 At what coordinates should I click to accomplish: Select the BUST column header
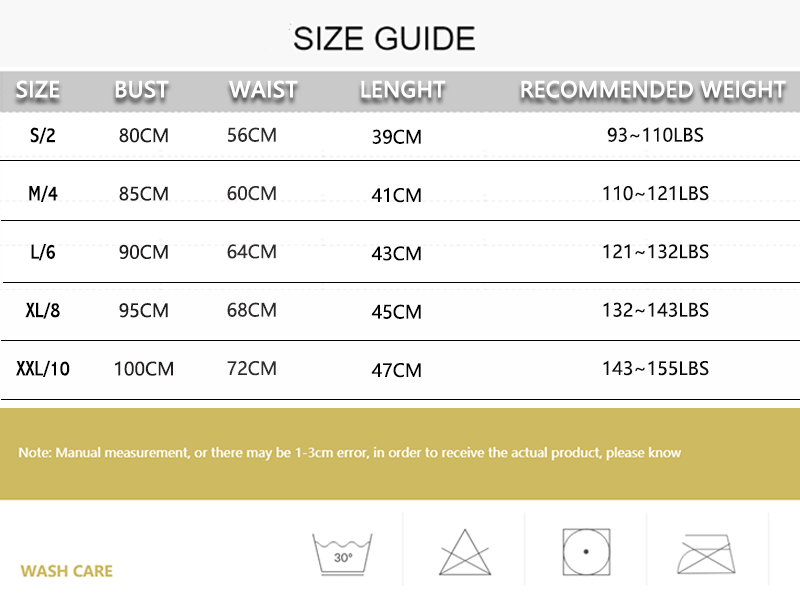pyautogui.click(x=141, y=90)
